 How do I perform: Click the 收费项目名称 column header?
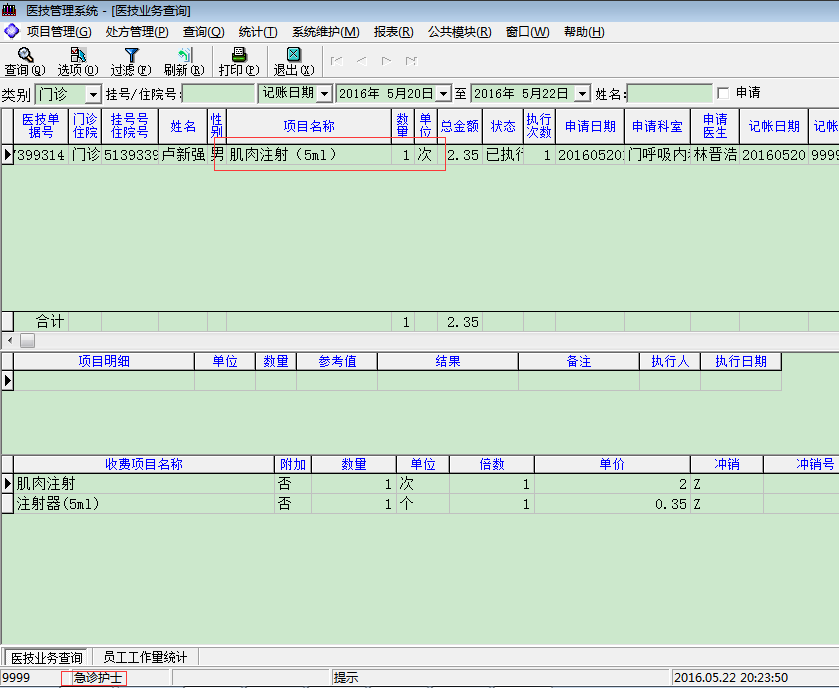tap(144, 464)
